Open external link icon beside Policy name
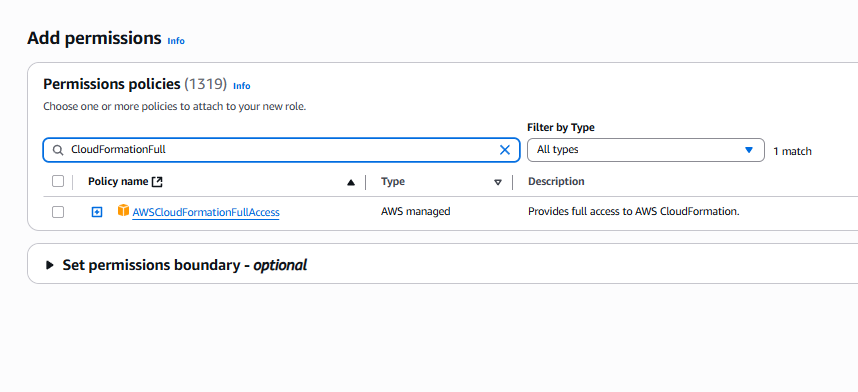Screen dimensions: 858x392 (157, 181)
